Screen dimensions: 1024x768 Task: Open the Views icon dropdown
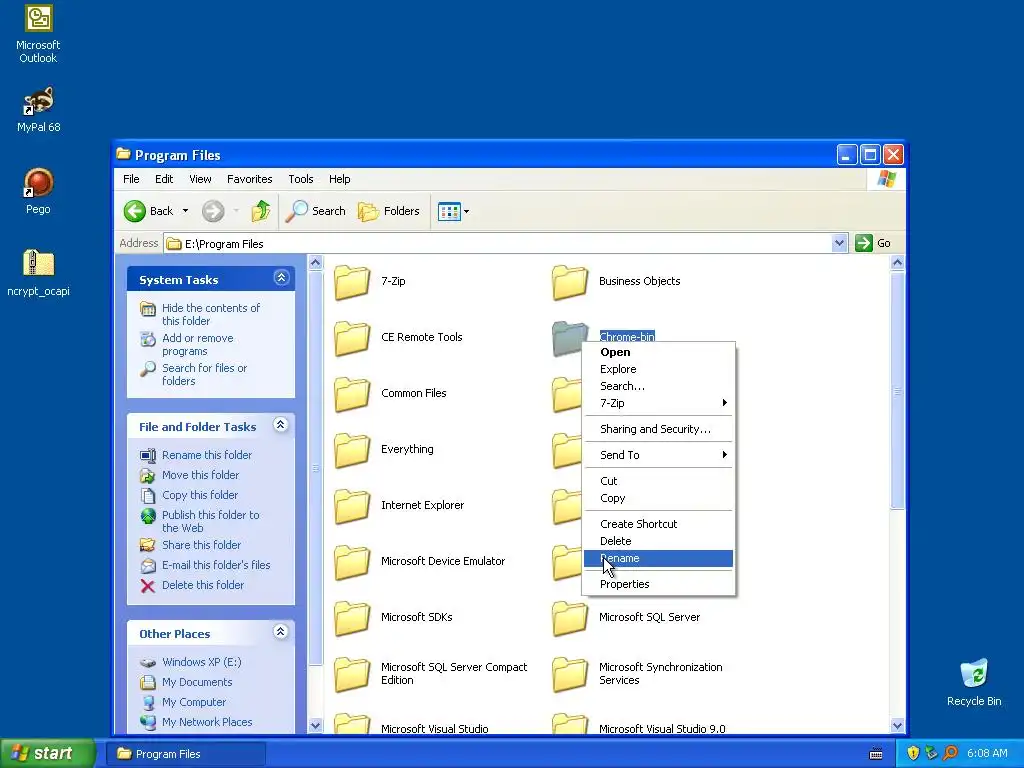click(x=453, y=211)
